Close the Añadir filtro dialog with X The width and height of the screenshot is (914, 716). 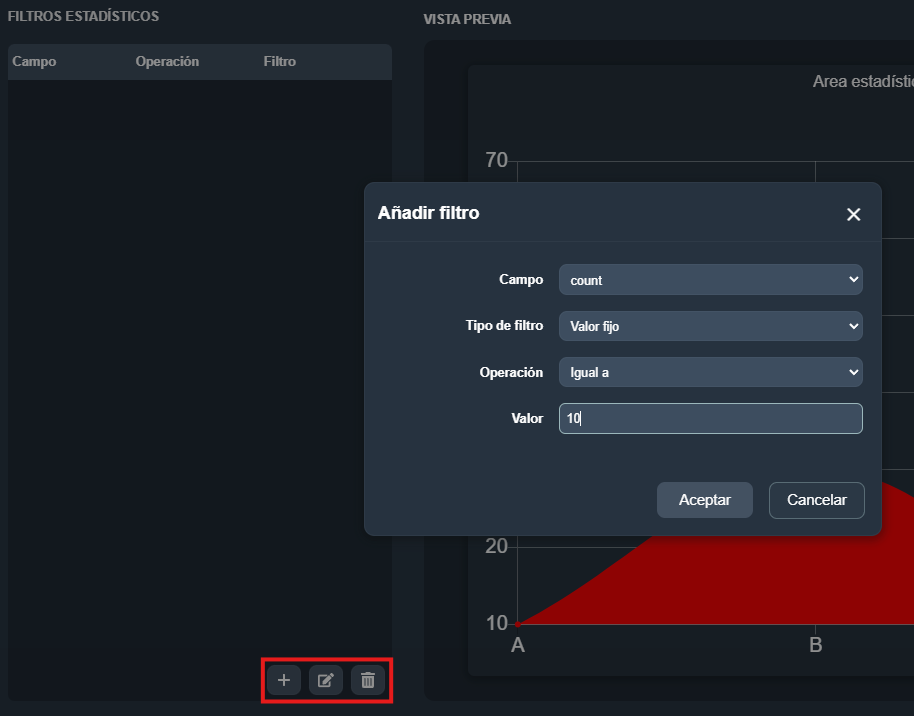click(x=853, y=214)
